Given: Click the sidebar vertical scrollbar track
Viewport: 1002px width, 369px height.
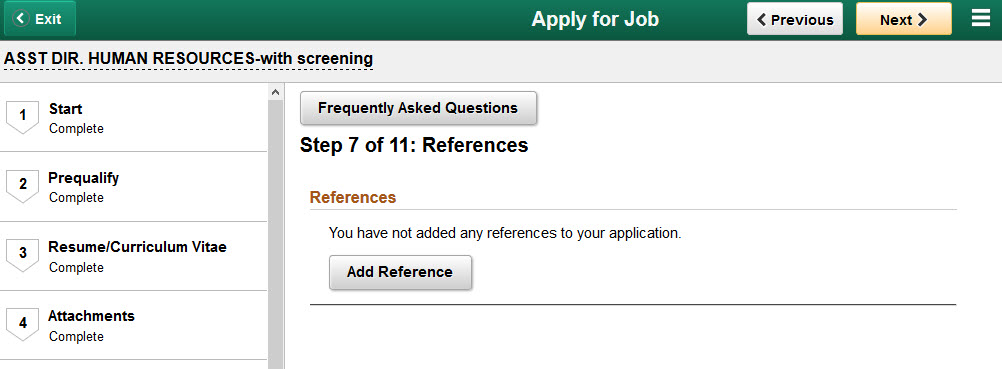Looking at the screenshot, I should tap(275, 234).
